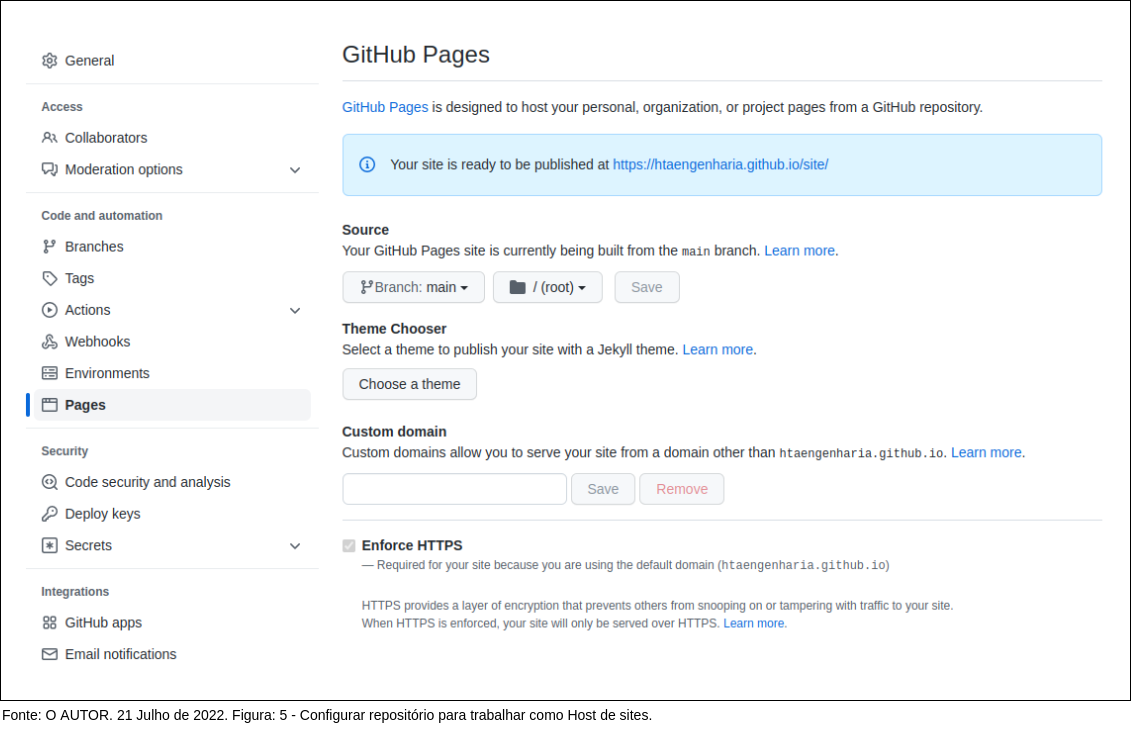1131x731 pixels.
Task: Expand the Actions submenu chevron
Action: click(295, 311)
